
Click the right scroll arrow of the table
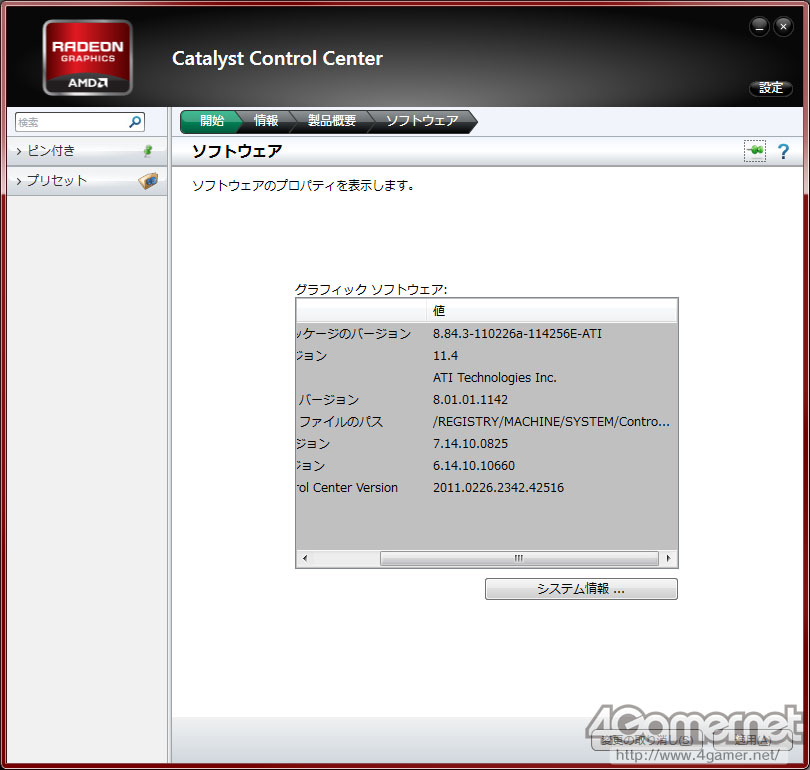click(x=668, y=558)
